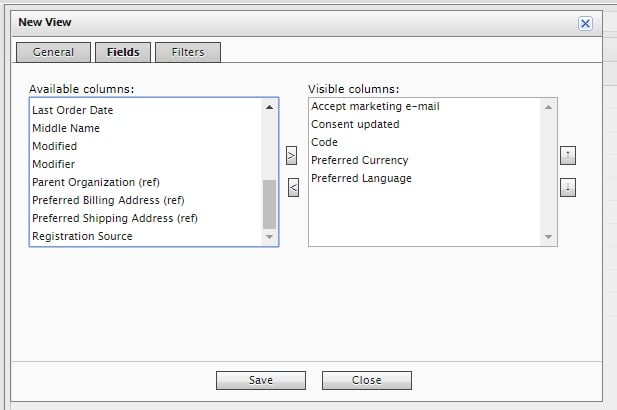The image size is (617, 410).
Task: Select Parent Organization (ref) column
Action: (x=96, y=182)
